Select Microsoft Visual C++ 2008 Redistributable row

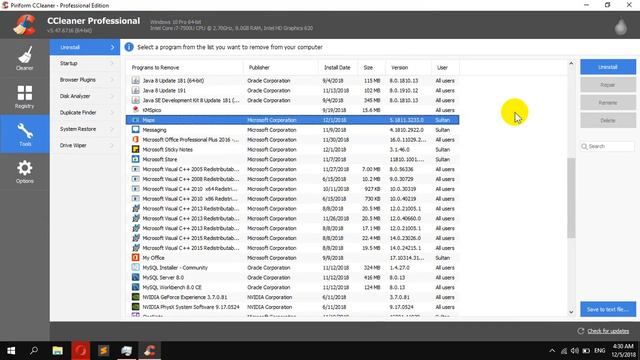[x=292, y=179]
